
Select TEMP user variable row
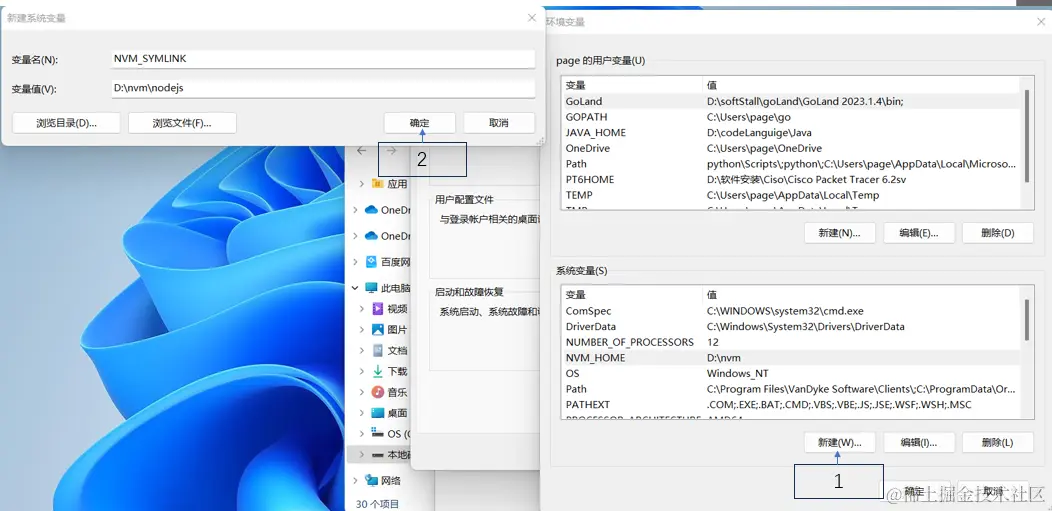(x=792, y=195)
